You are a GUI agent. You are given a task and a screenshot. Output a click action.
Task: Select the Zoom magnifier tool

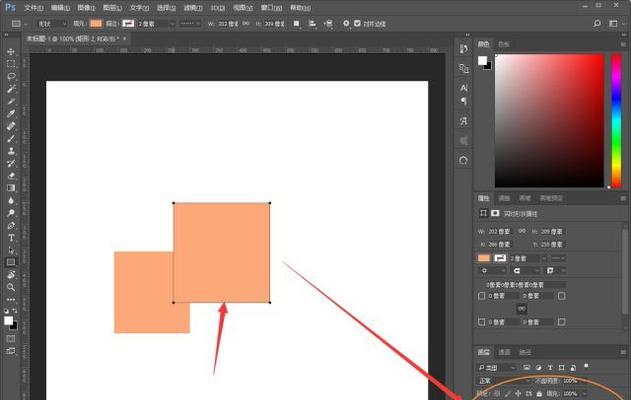[x=11, y=287]
